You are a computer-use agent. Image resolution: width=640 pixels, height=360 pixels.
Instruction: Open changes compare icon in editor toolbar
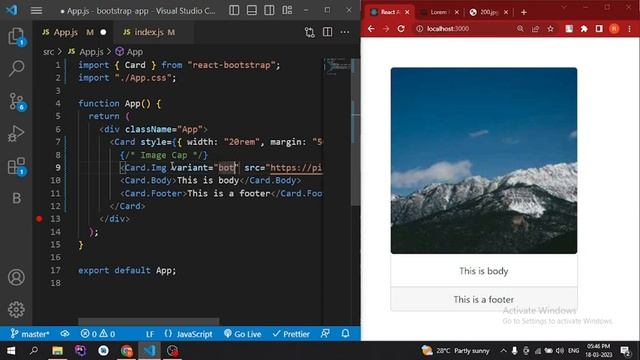tap(310, 32)
